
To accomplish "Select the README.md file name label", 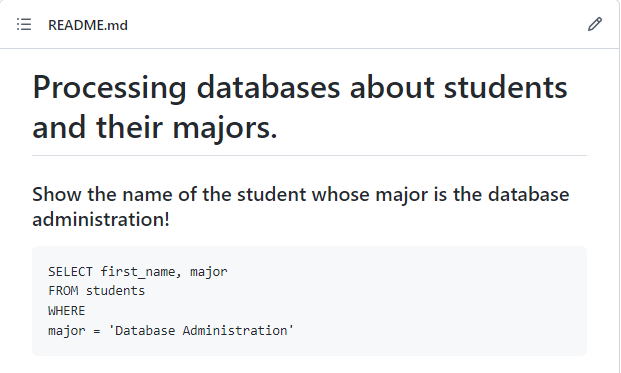I will pos(88,25).
